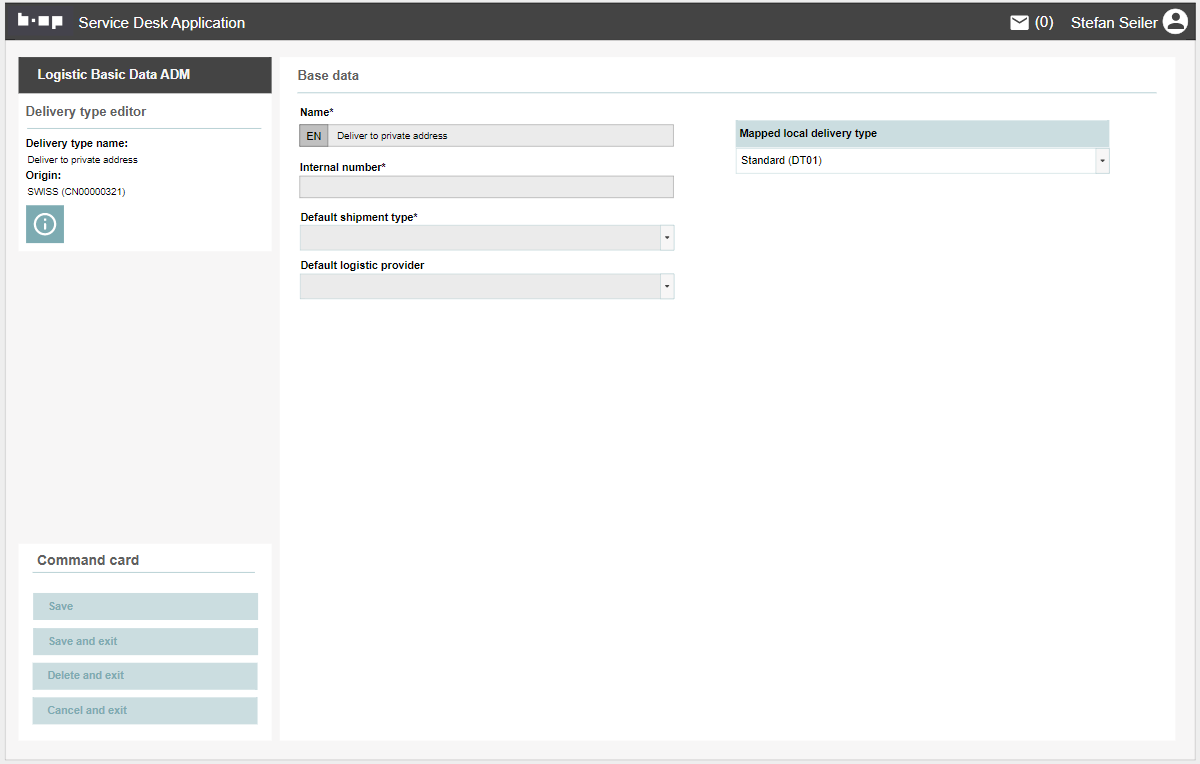Viewport: 1200px width, 764px height.
Task: Click the Mapped local delivery type header
Action: tap(808, 134)
